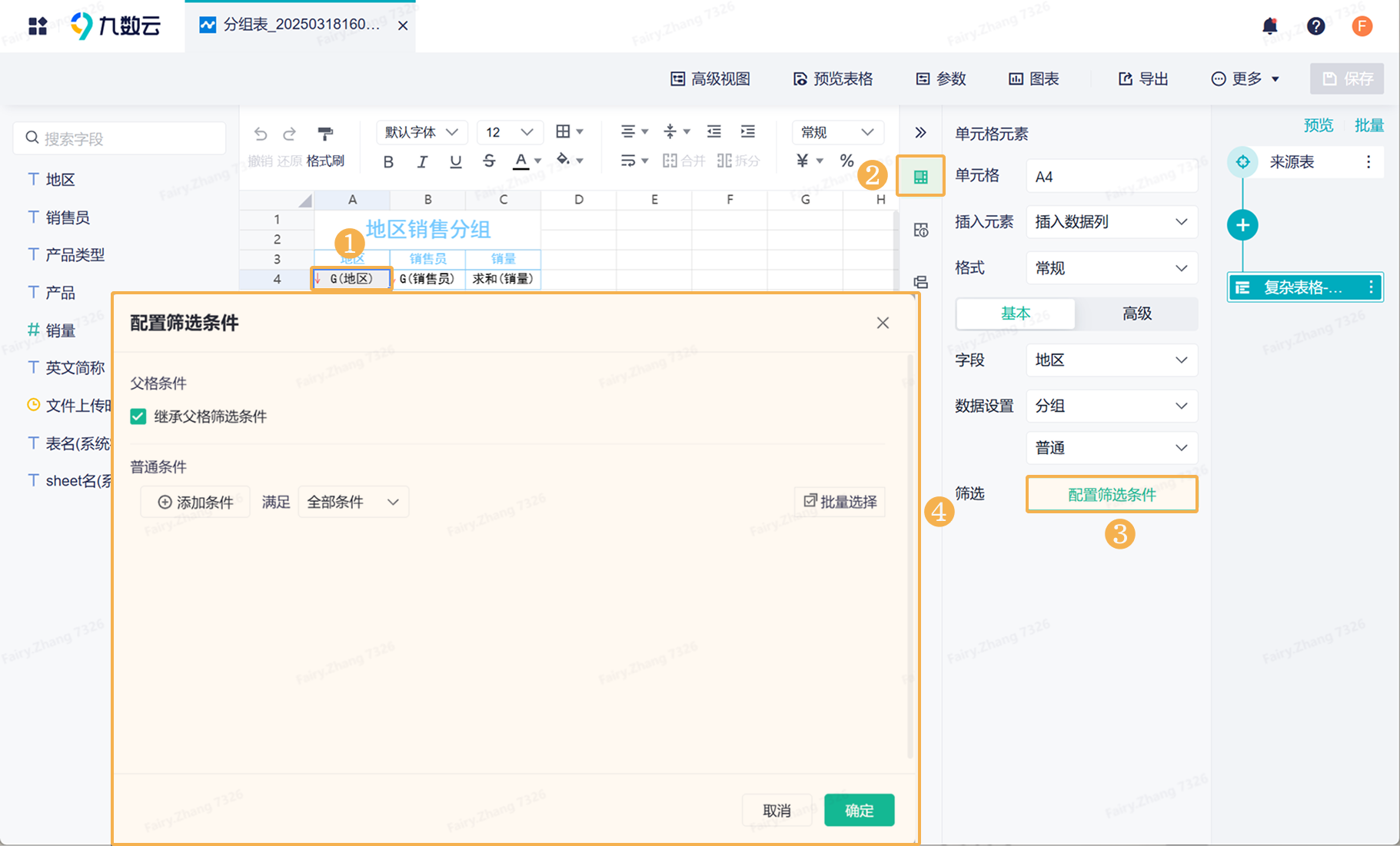Open horizontal alignment options
Viewport: 1400px width, 846px height.
click(634, 131)
